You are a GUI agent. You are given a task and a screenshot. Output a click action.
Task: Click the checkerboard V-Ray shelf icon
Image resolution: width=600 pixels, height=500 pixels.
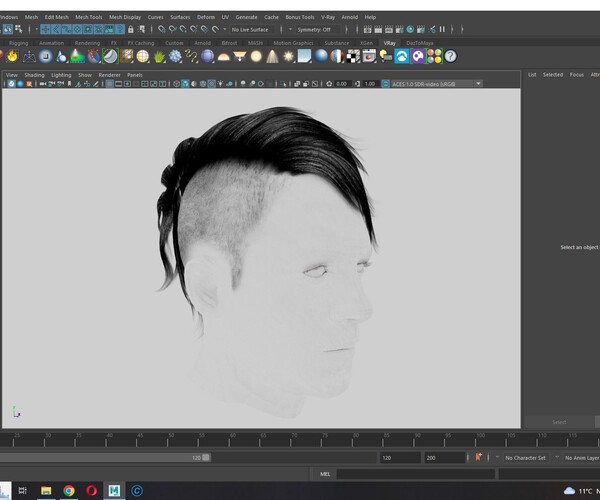[x=353, y=56]
